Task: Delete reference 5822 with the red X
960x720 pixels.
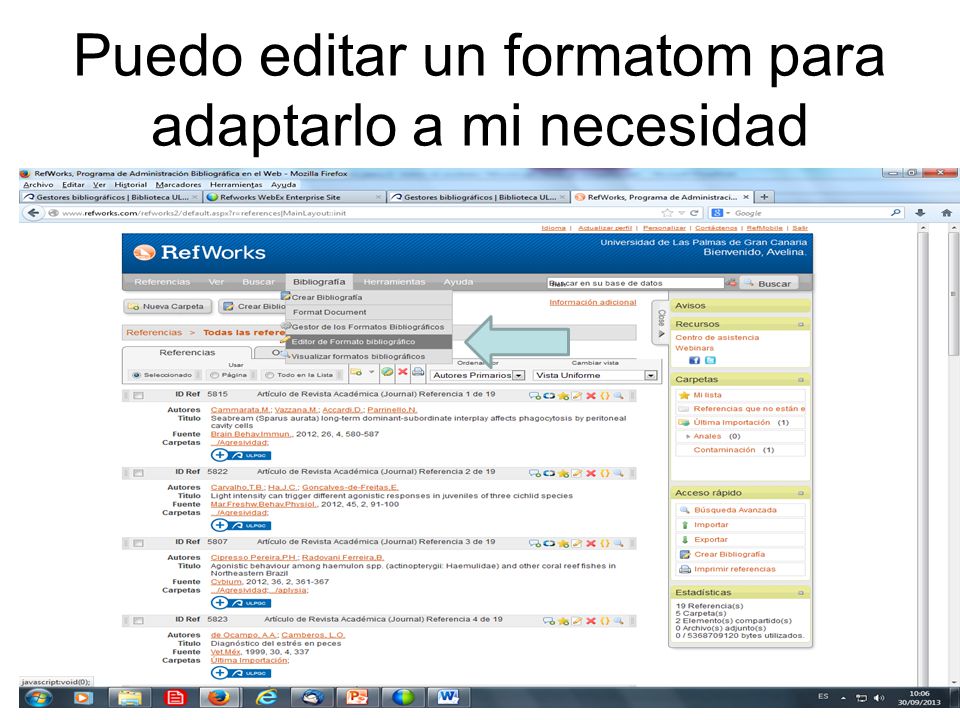Action: [591, 473]
